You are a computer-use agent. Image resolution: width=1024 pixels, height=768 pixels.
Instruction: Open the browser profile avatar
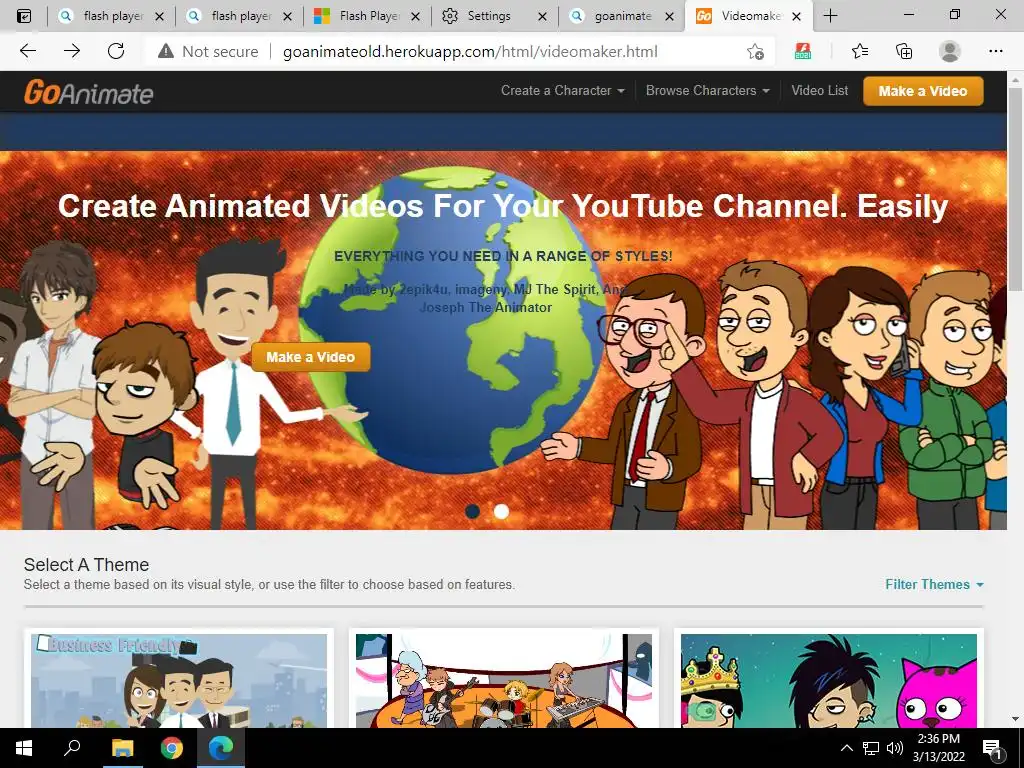950,51
